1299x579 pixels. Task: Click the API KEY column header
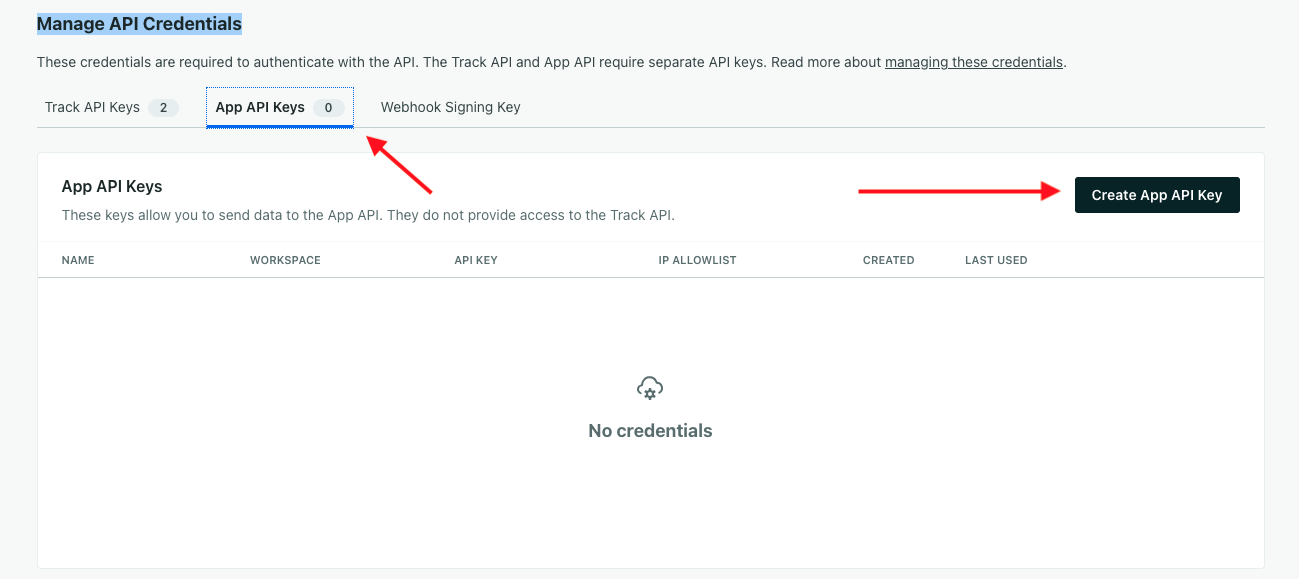click(x=475, y=260)
